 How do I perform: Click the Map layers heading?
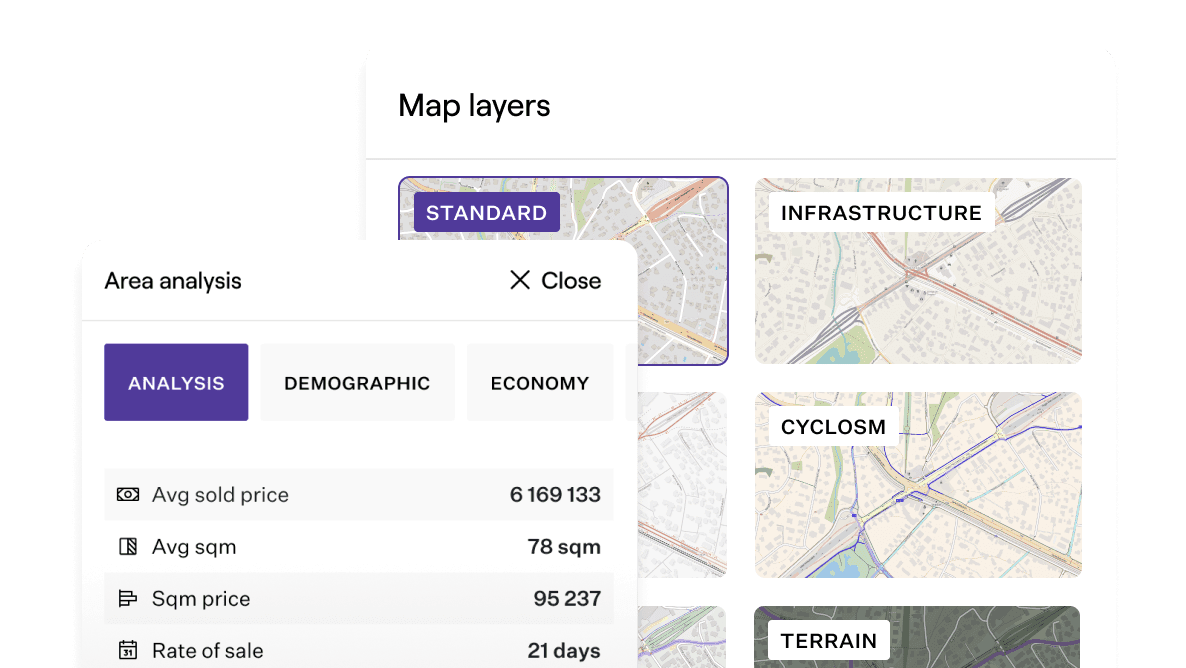(x=474, y=106)
